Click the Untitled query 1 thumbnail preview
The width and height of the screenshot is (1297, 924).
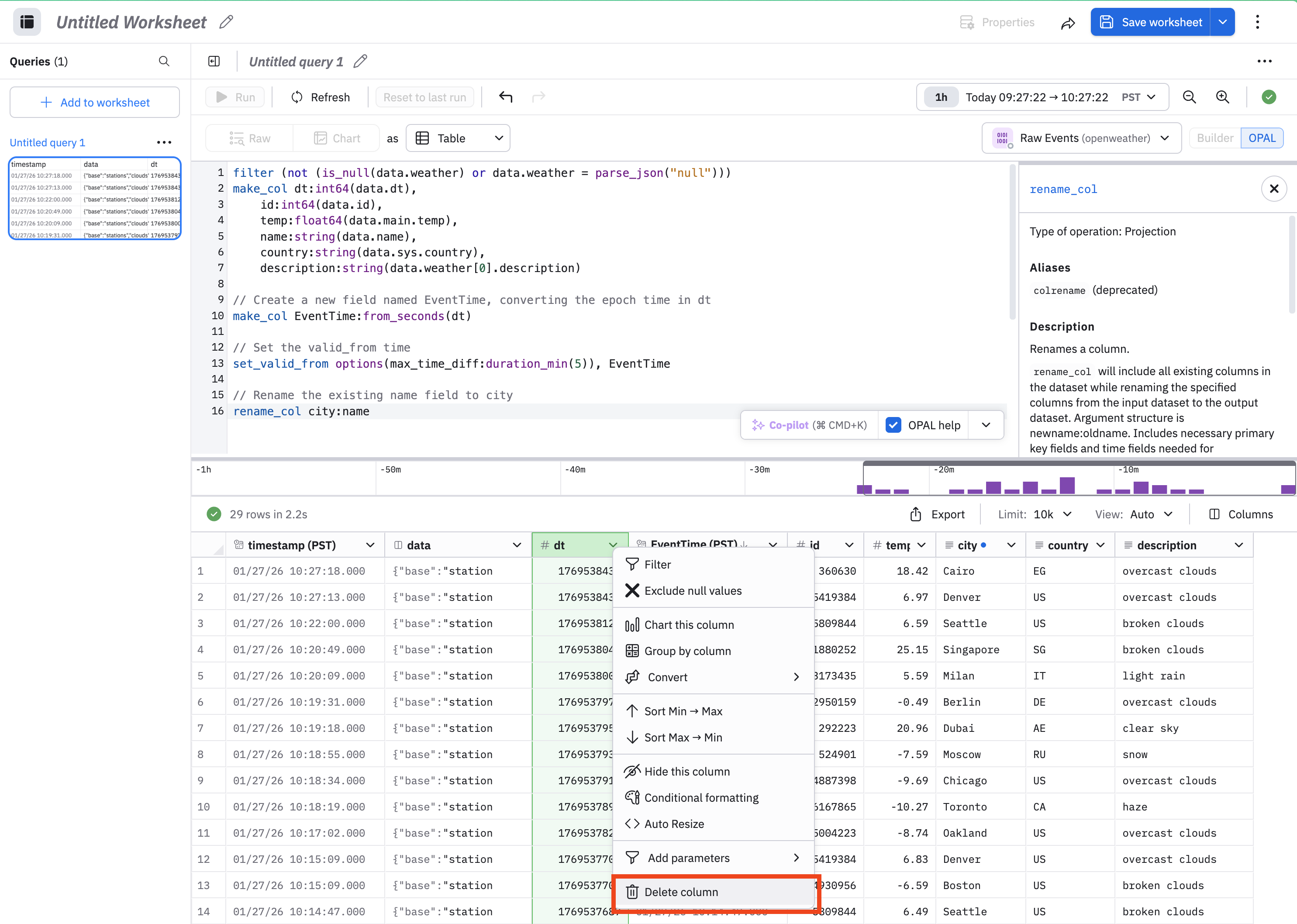tap(95, 199)
